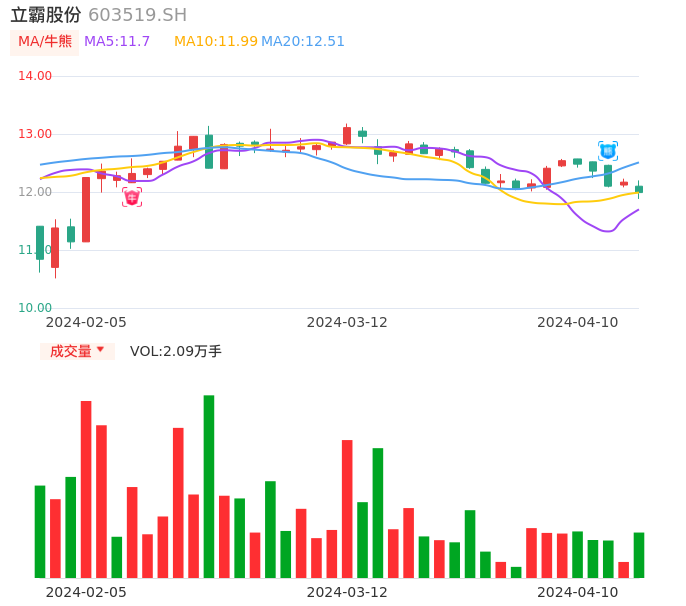Click the MA10:11.99 legend label
686x606 pixels.
tap(215, 42)
